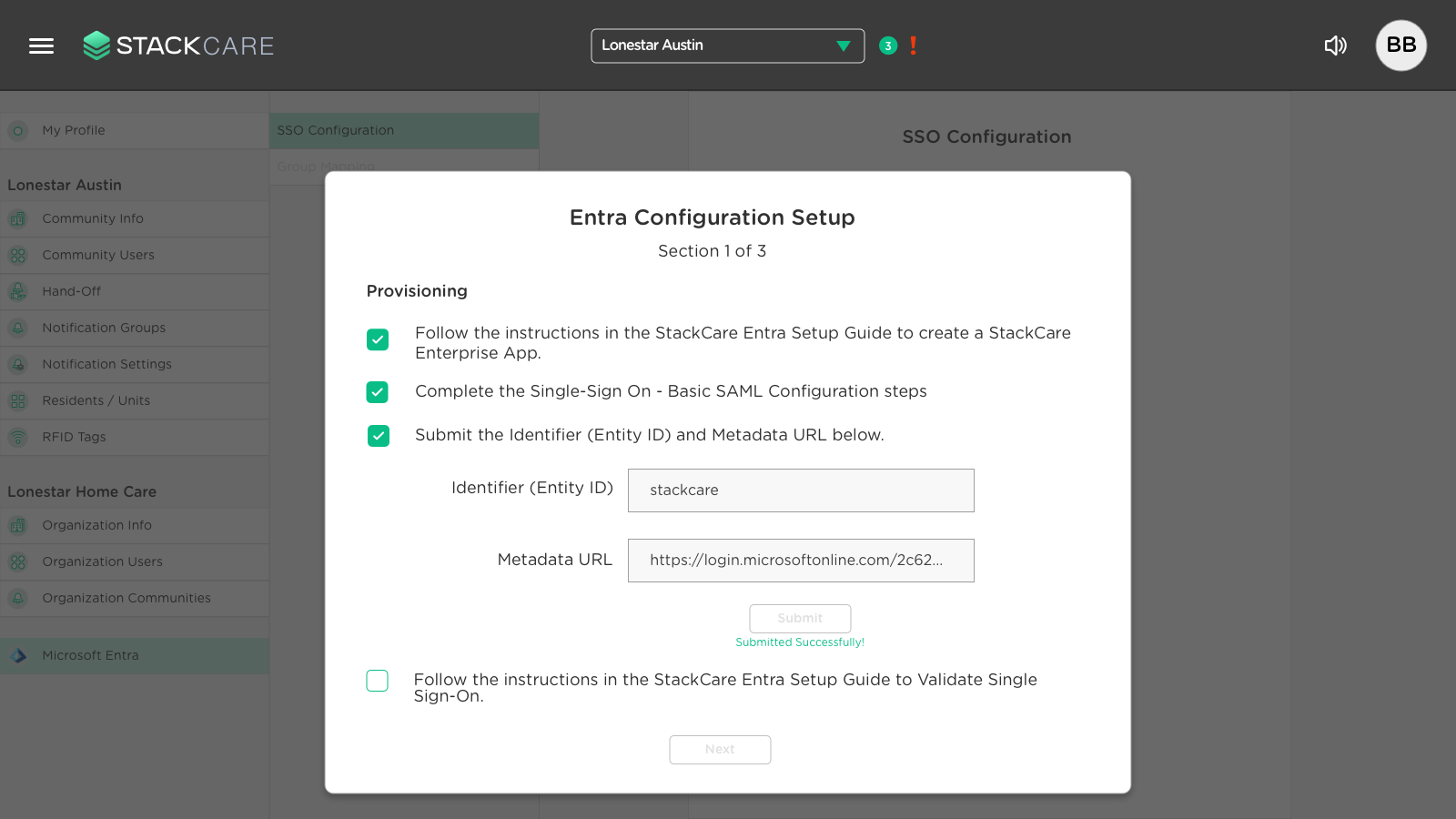Click the SSO Configuration page heading
1456x819 pixels.
point(986,137)
